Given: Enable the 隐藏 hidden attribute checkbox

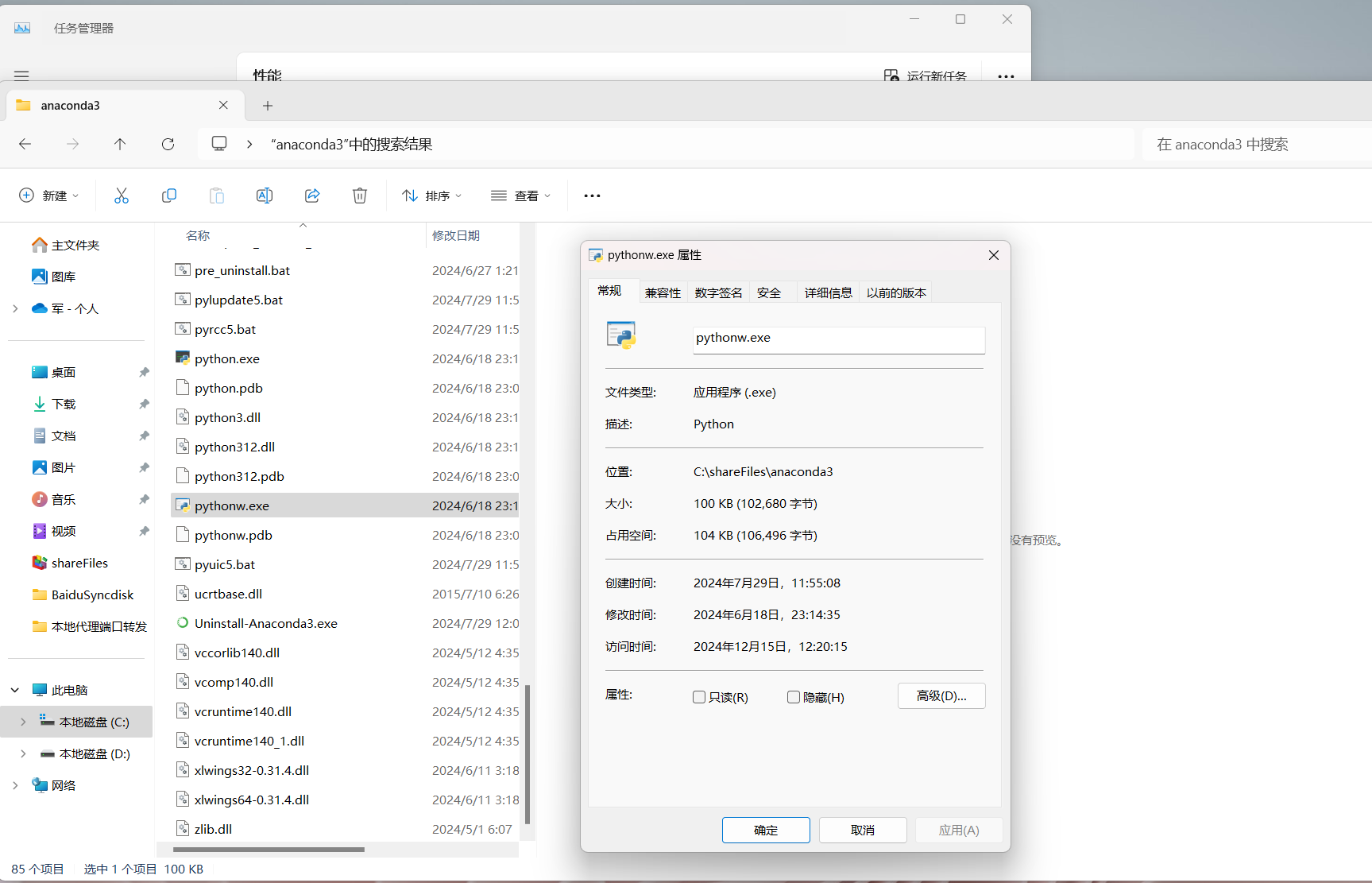Looking at the screenshot, I should pyautogui.click(x=793, y=697).
